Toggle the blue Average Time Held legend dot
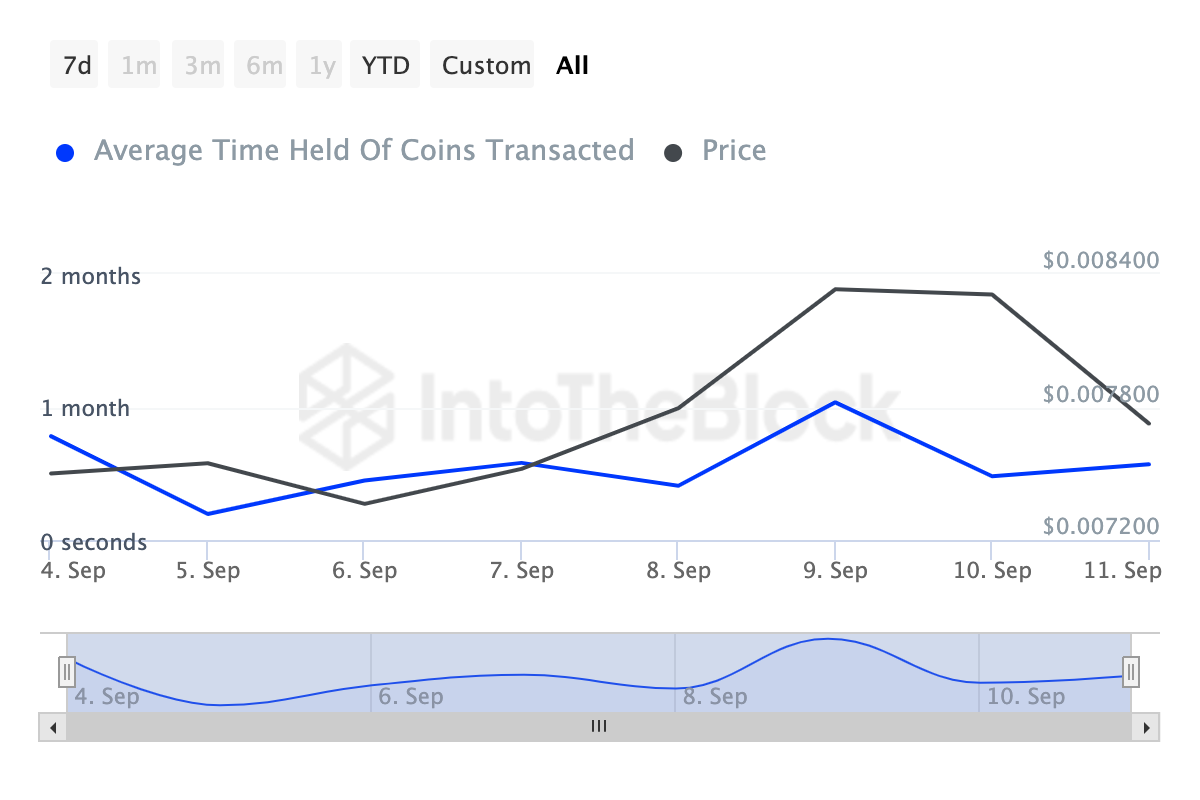1200x800 pixels. (65, 153)
